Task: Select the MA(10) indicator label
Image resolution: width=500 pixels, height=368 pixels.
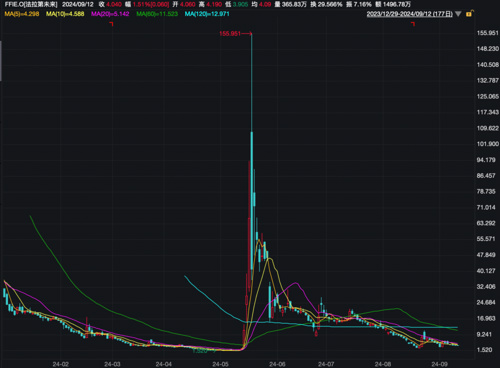Action: point(65,14)
